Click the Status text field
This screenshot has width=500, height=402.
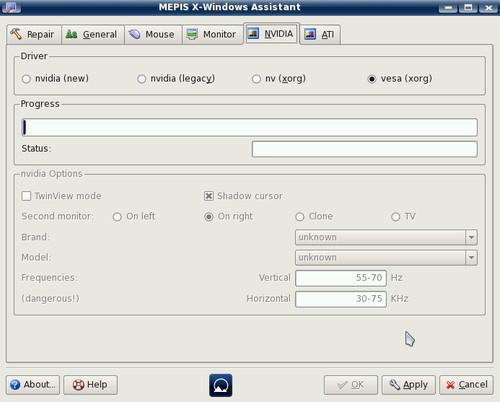365,149
